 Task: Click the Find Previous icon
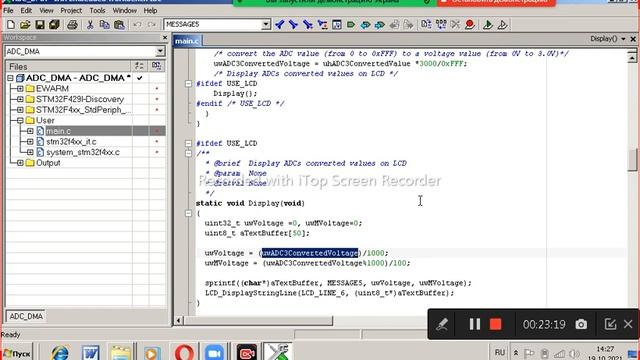pos(279,24)
